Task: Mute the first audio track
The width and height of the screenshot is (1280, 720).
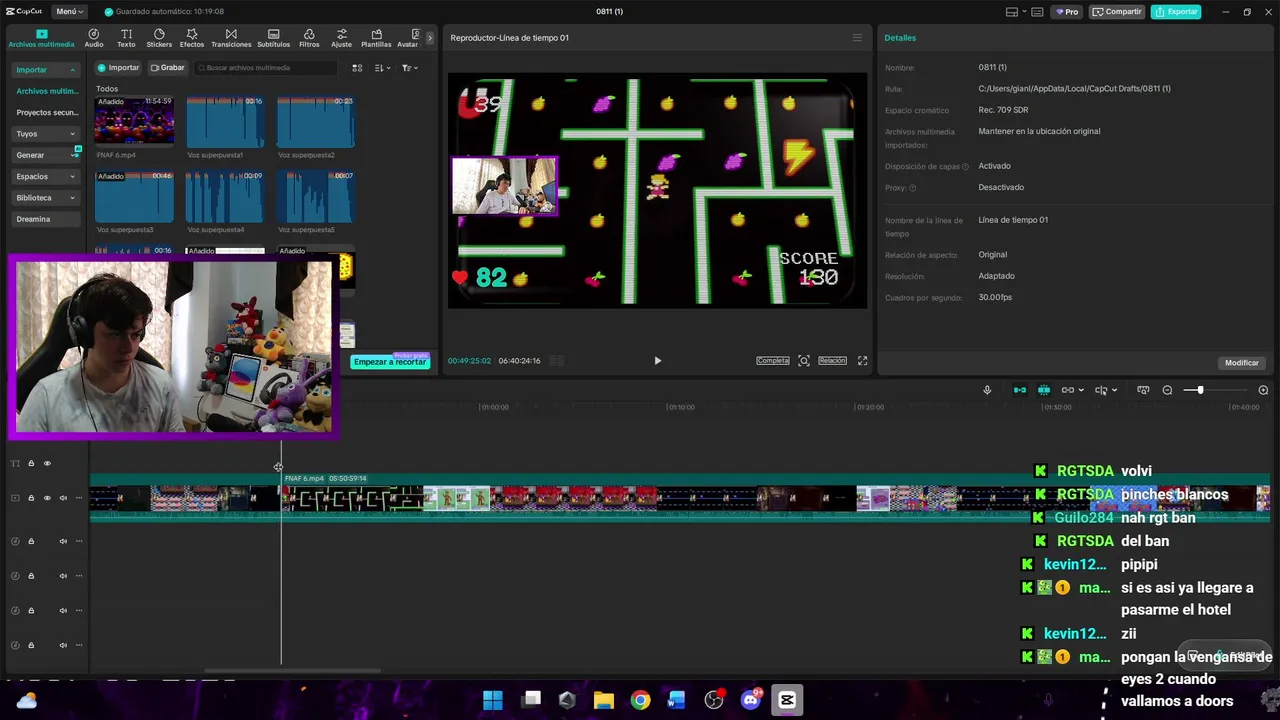Action: pyautogui.click(x=63, y=541)
